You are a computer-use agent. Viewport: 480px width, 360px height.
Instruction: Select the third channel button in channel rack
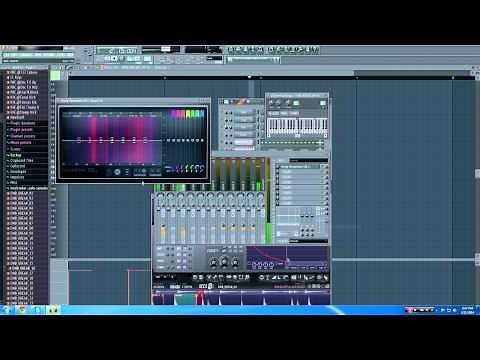[x=243, y=127]
